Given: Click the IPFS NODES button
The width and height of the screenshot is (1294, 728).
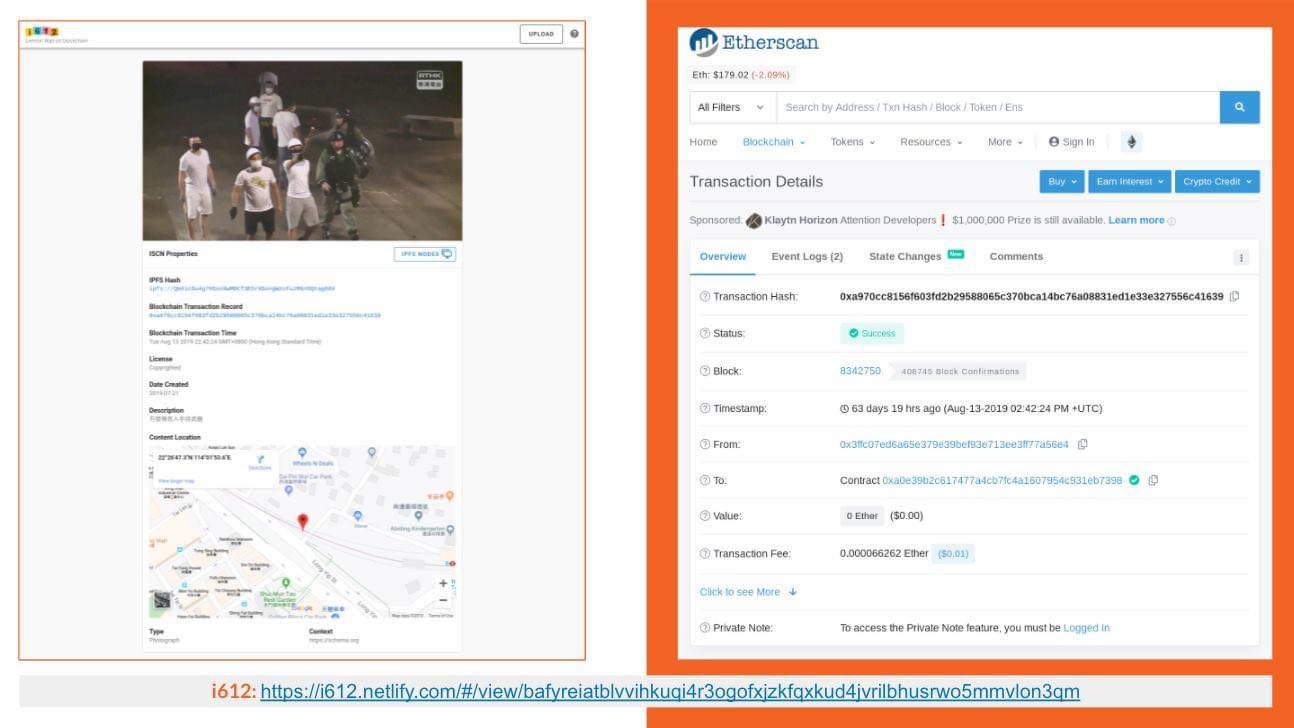Looking at the screenshot, I should click(425, 254).
